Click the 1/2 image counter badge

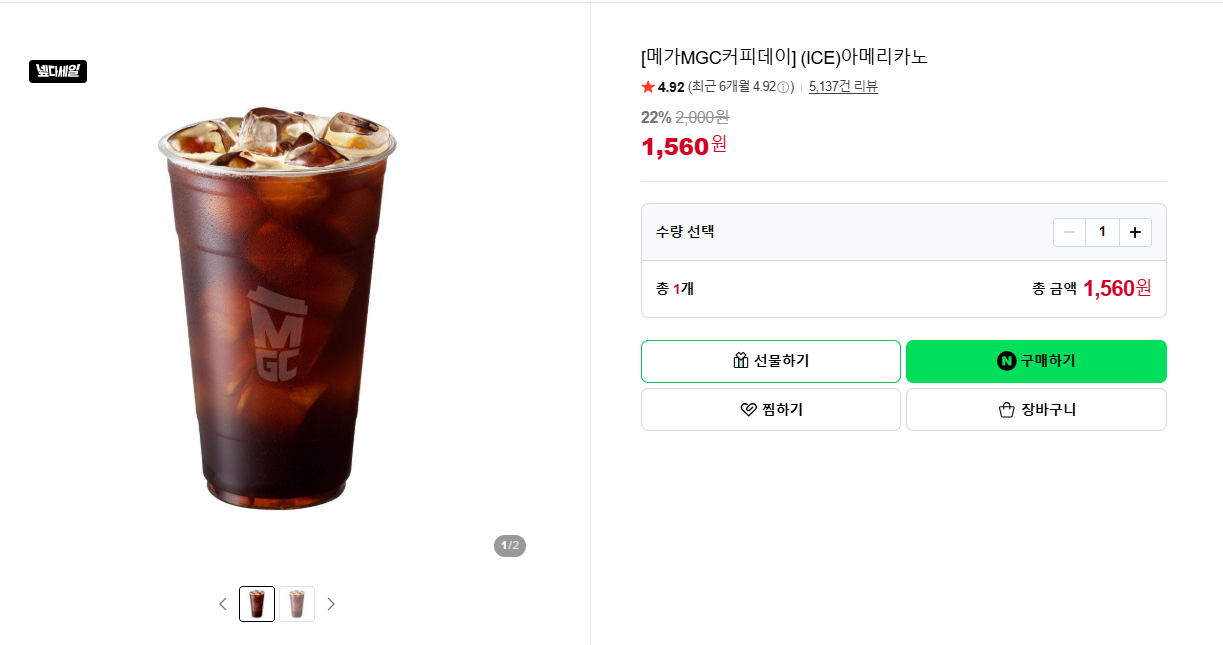point(510,546)
